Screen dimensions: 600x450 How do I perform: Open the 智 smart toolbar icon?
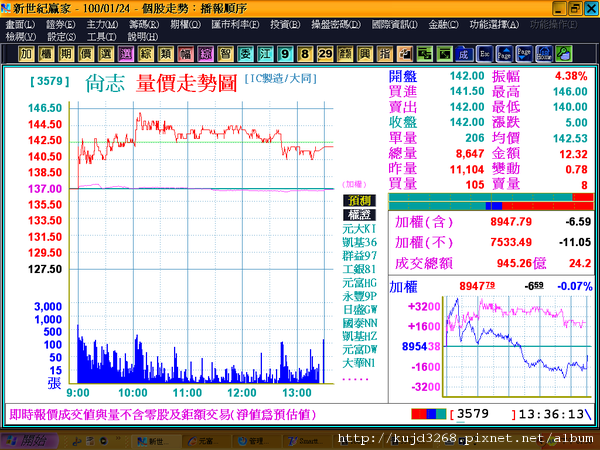coord(225,54)
